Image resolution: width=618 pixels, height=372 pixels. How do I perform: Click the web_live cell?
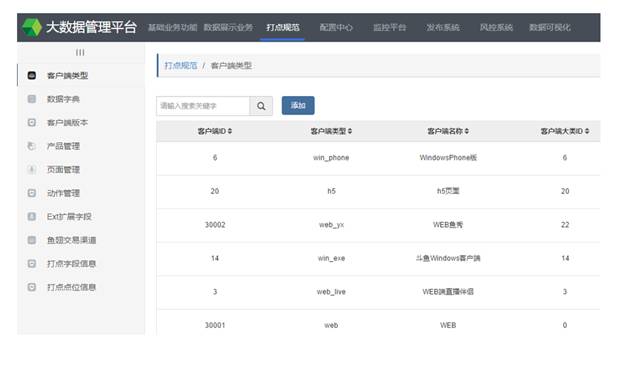click(331, 292)
